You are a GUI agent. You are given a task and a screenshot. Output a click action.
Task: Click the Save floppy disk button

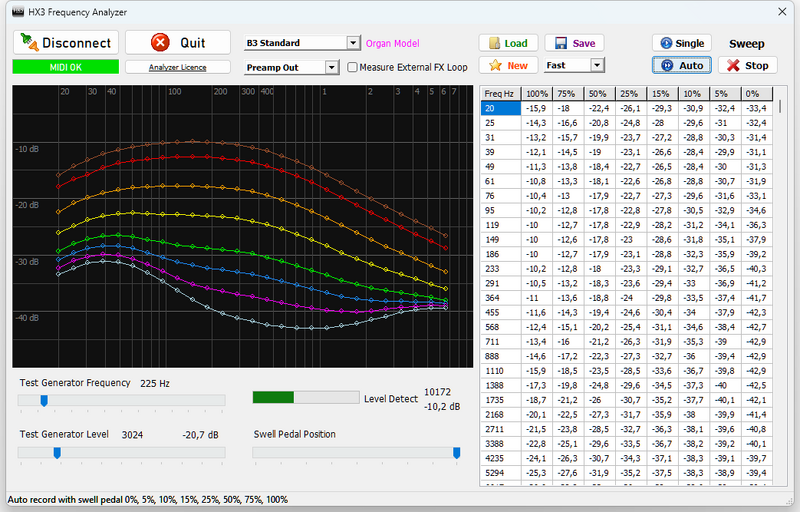[x=574, y=43]
